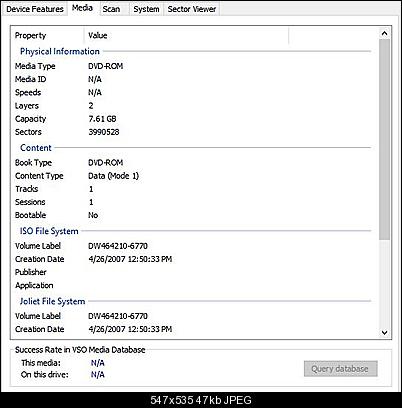The image size is (402, 408).
Task: Open the Sector Viewer tab
Action: click(x=192, y=9)
